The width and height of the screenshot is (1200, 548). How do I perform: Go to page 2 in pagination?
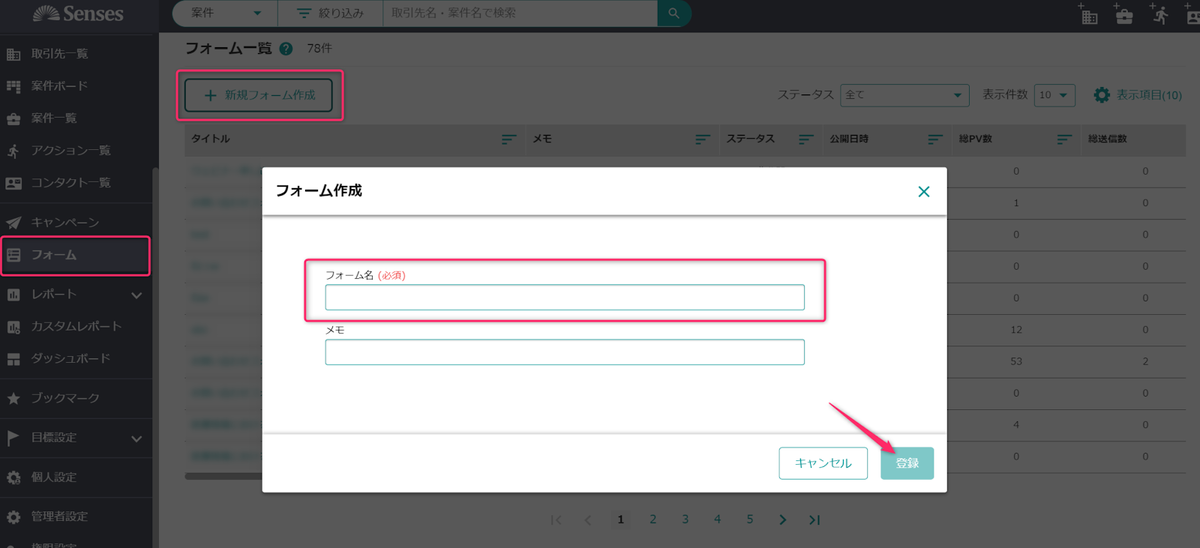coord(652,519)
